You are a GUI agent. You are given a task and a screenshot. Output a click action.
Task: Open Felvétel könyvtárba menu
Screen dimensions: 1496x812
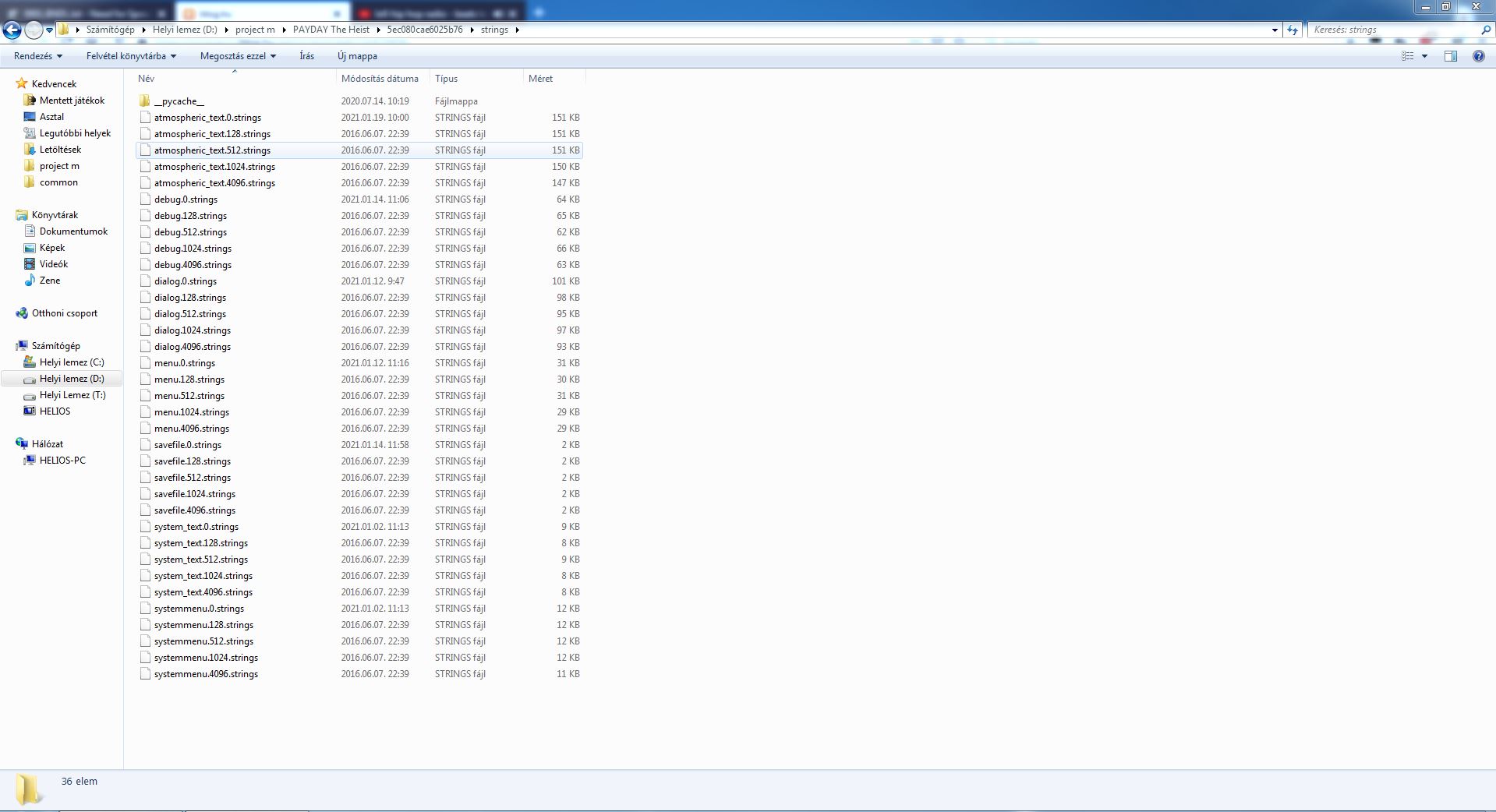click(131, 56)
